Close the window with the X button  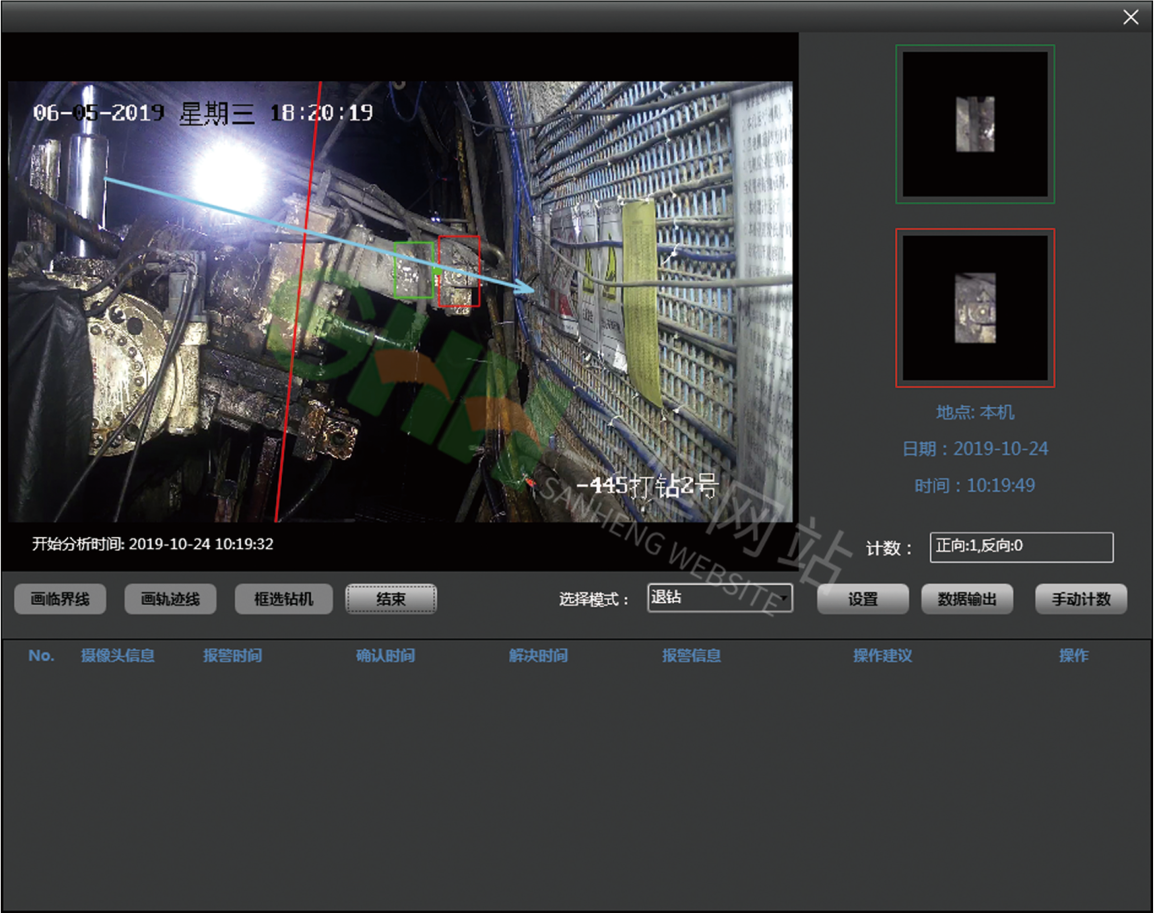click(1131, 17)
